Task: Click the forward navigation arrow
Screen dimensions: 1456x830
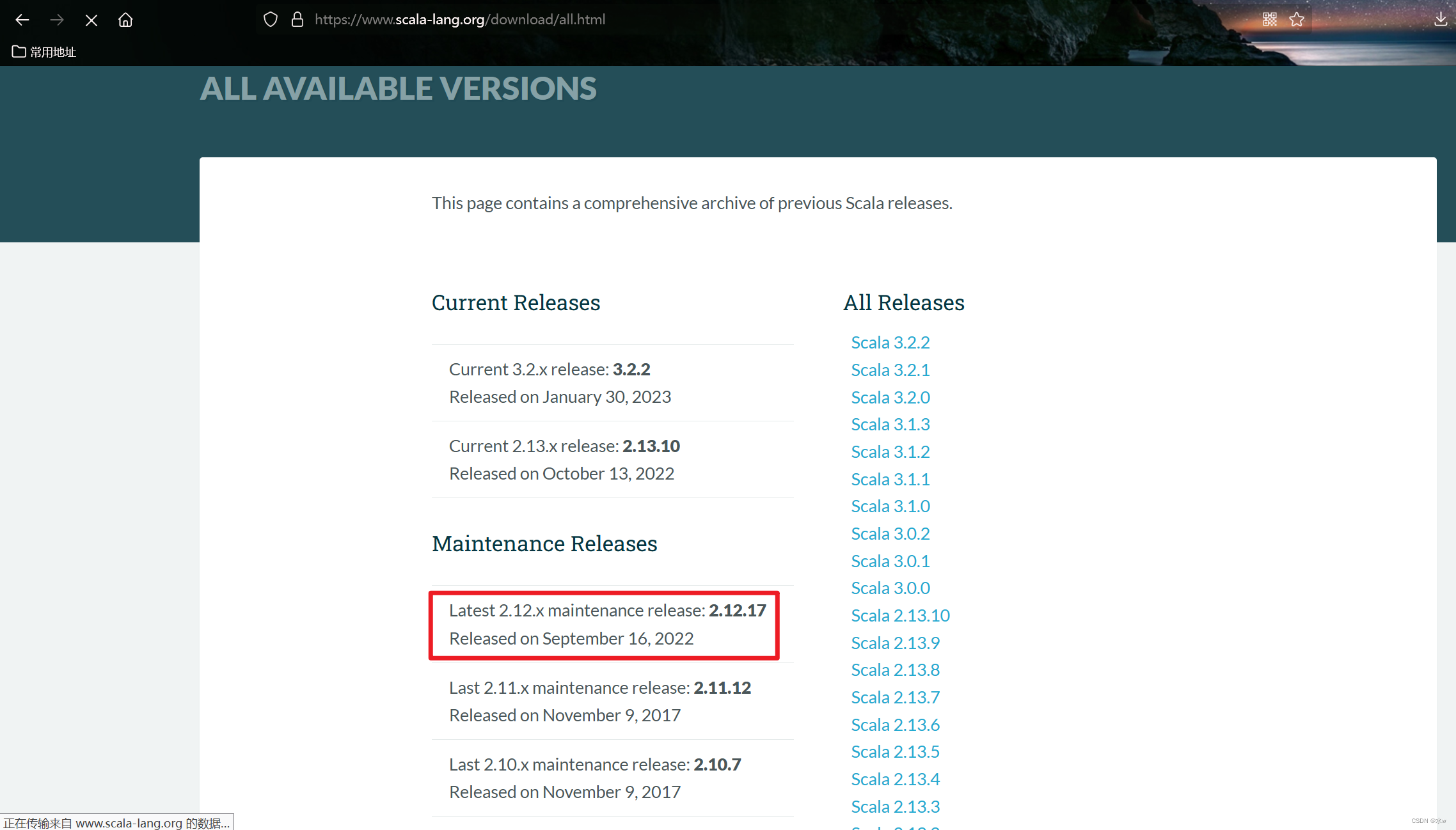Action: point(57,20)
